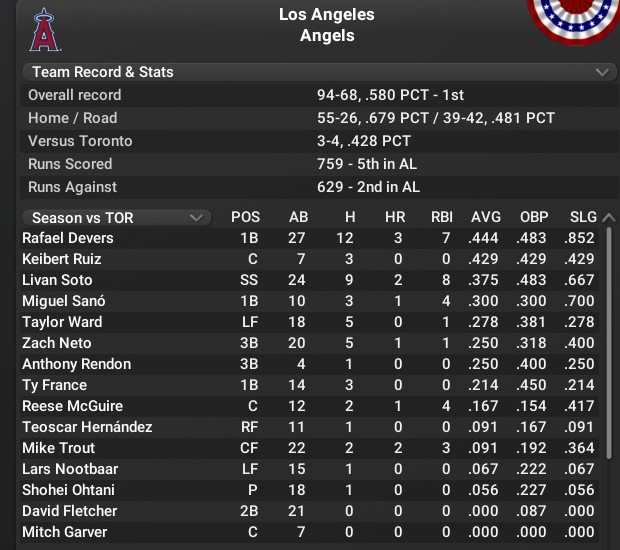Sort by the AVG column header

pos(485,217)
